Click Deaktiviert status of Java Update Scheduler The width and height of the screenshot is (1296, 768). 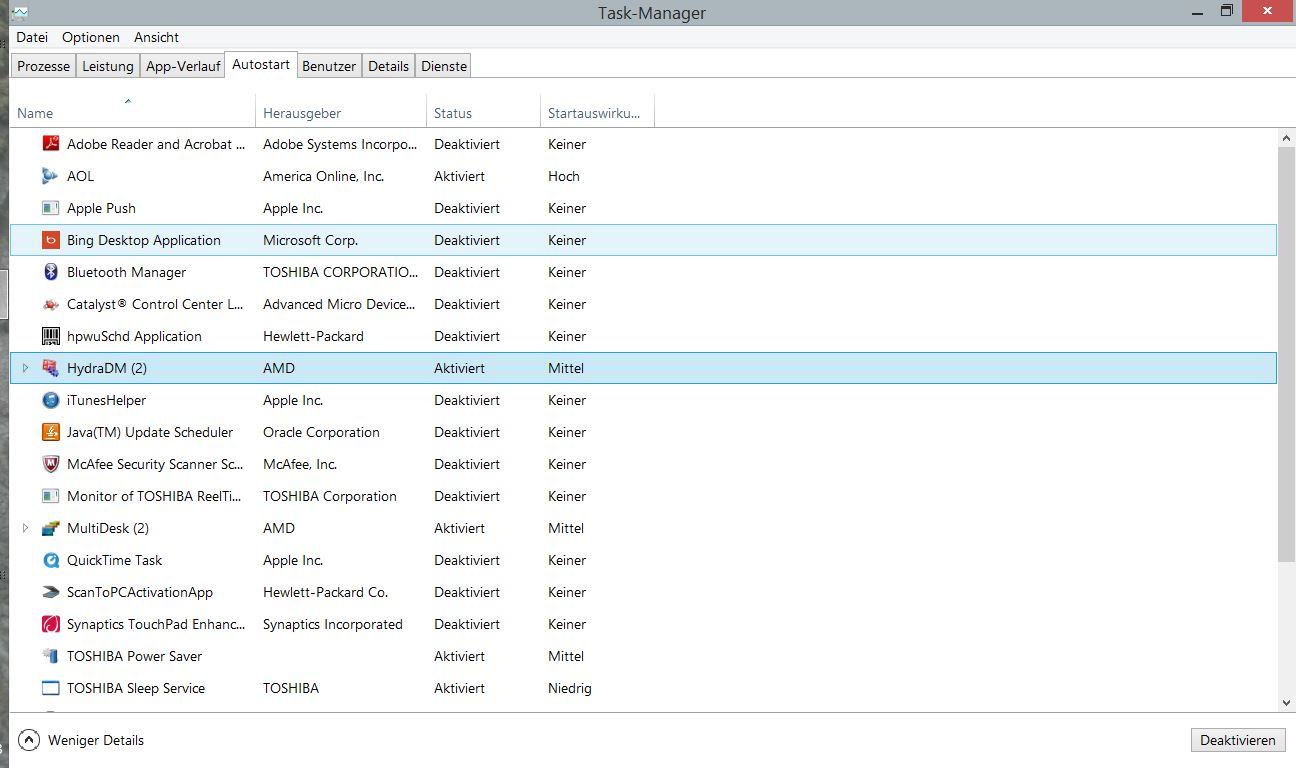(x=467, y=432)
